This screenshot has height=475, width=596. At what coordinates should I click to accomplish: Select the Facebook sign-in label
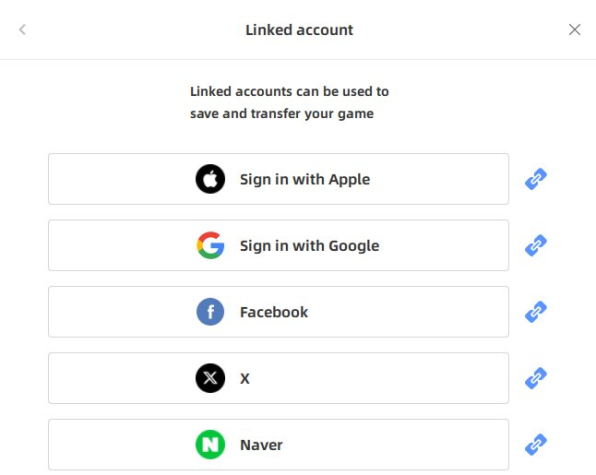[274, 312]
